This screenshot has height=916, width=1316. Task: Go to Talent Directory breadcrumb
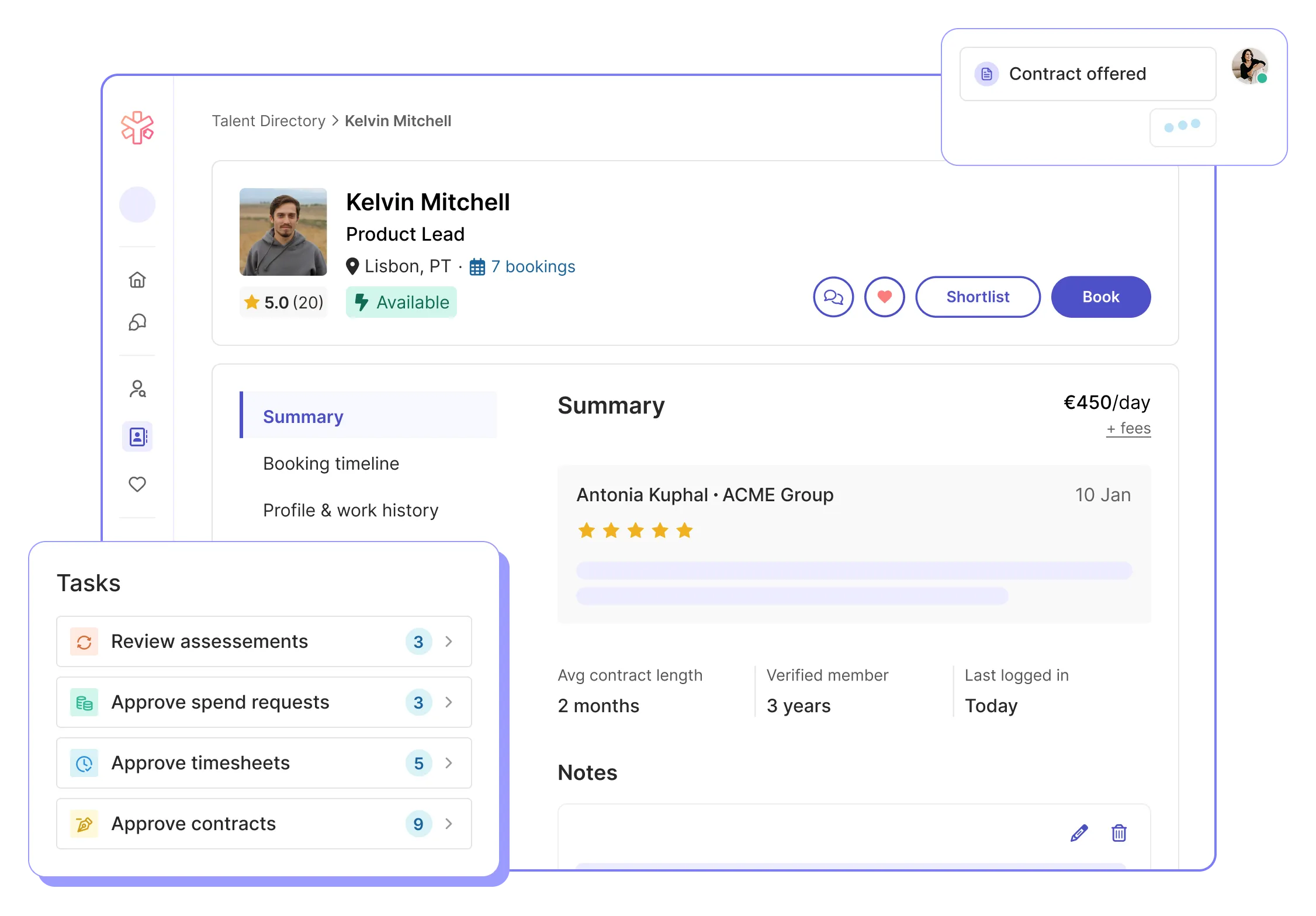coord(268,121)
